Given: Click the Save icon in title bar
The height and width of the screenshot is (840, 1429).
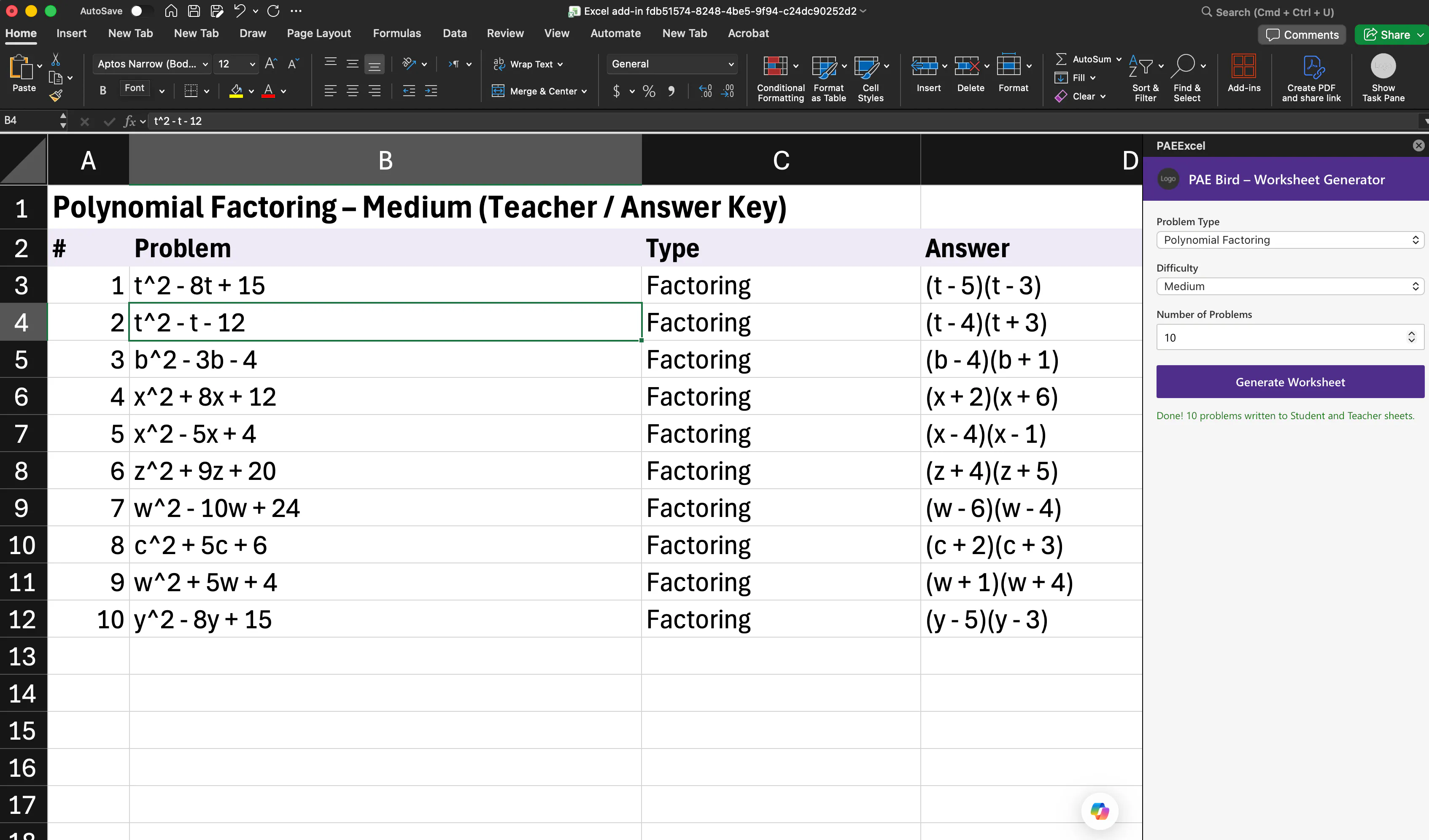Looking at the screenshot, I should [x=193, y=11].
